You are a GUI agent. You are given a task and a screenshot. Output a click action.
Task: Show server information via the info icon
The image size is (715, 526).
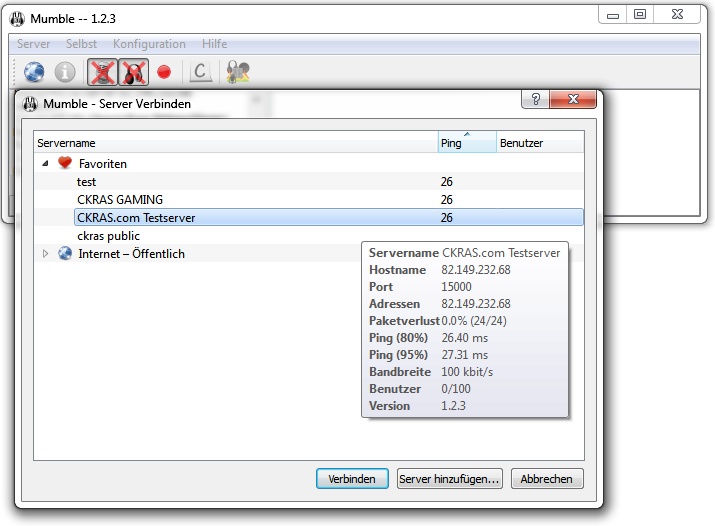click(65, 72)
